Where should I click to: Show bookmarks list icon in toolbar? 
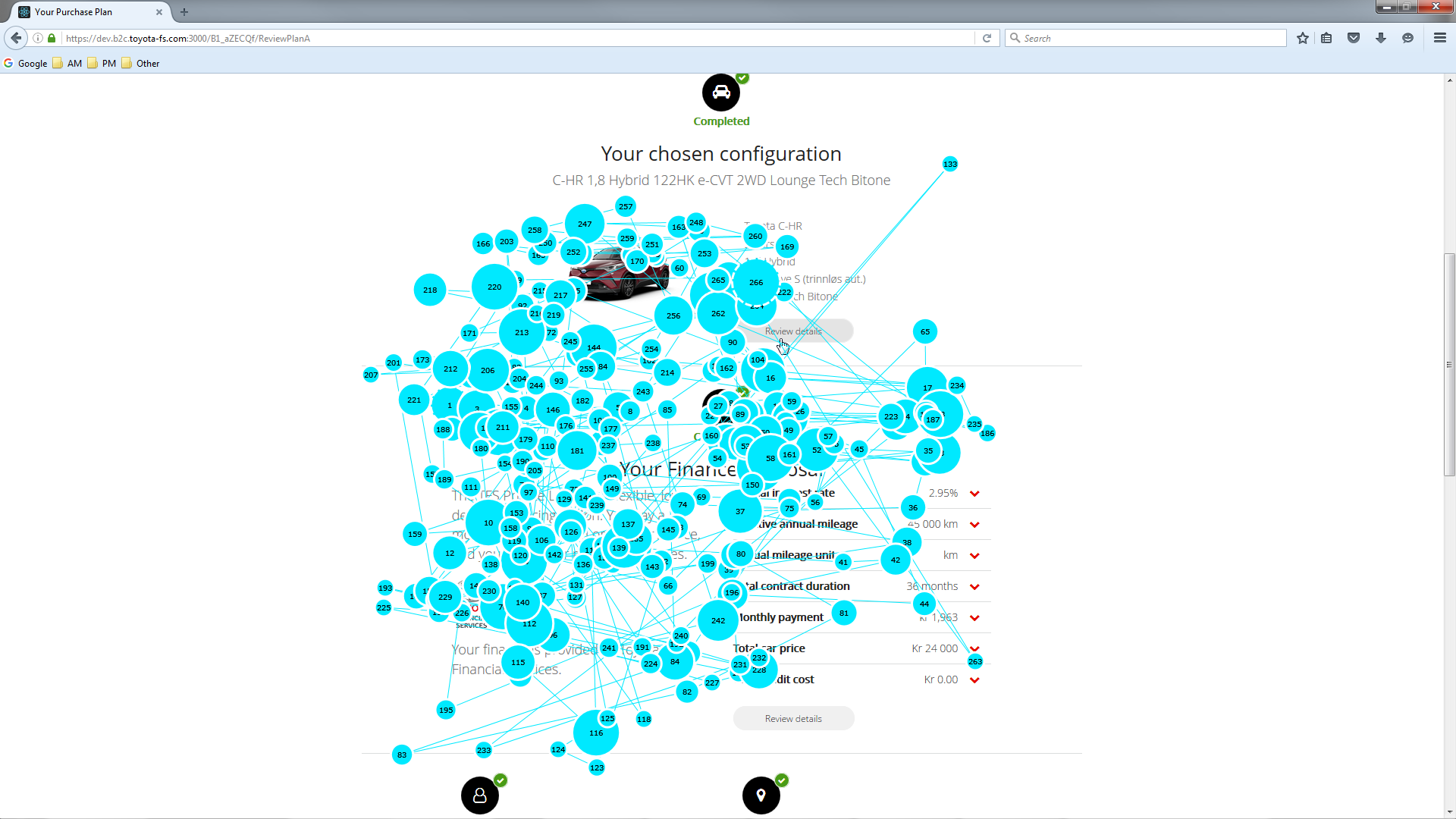click(x=1326, y=38)
